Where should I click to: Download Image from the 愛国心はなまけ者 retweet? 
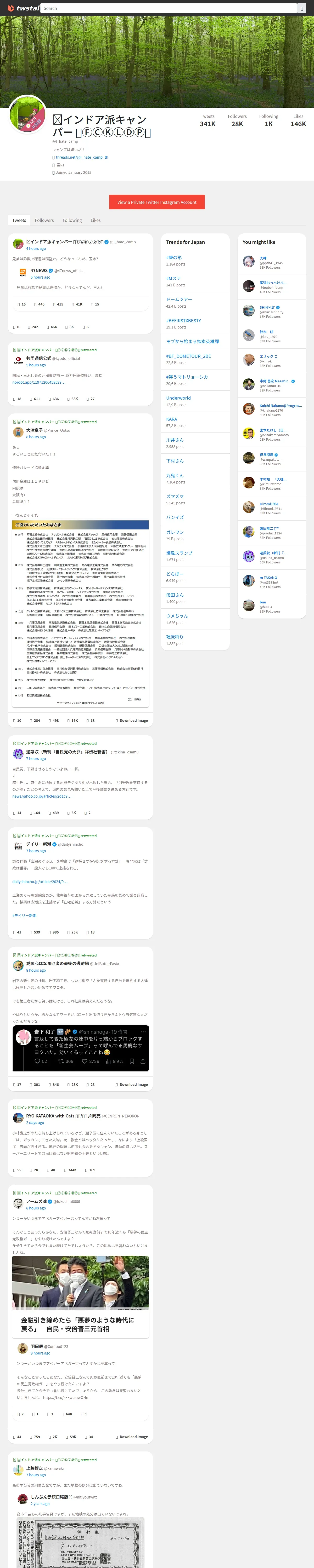pyautogui.click(x=132, y=1085)
